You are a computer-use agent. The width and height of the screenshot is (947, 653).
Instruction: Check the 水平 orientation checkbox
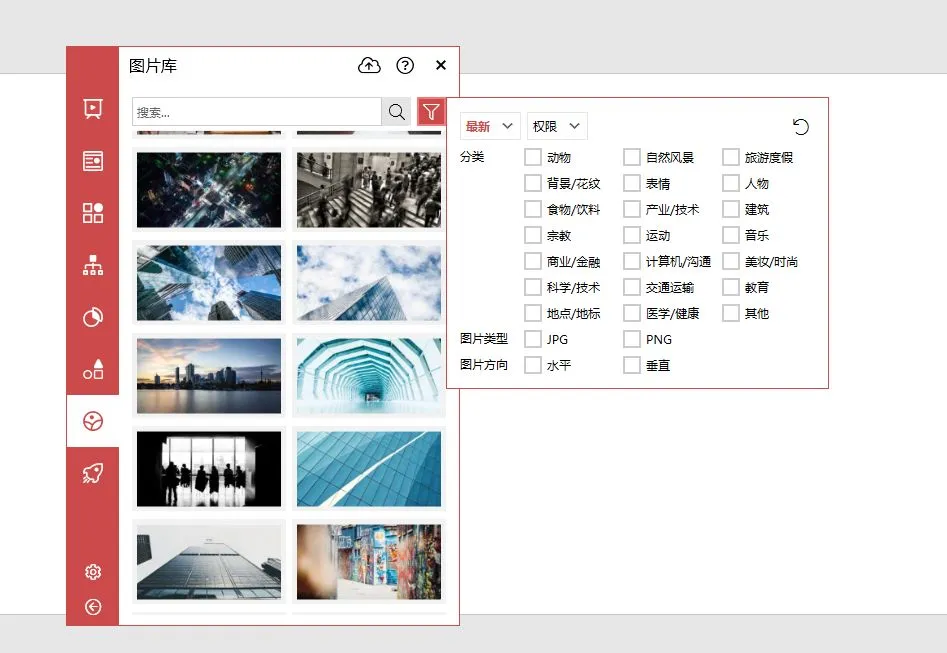click(x=533, y=365)
